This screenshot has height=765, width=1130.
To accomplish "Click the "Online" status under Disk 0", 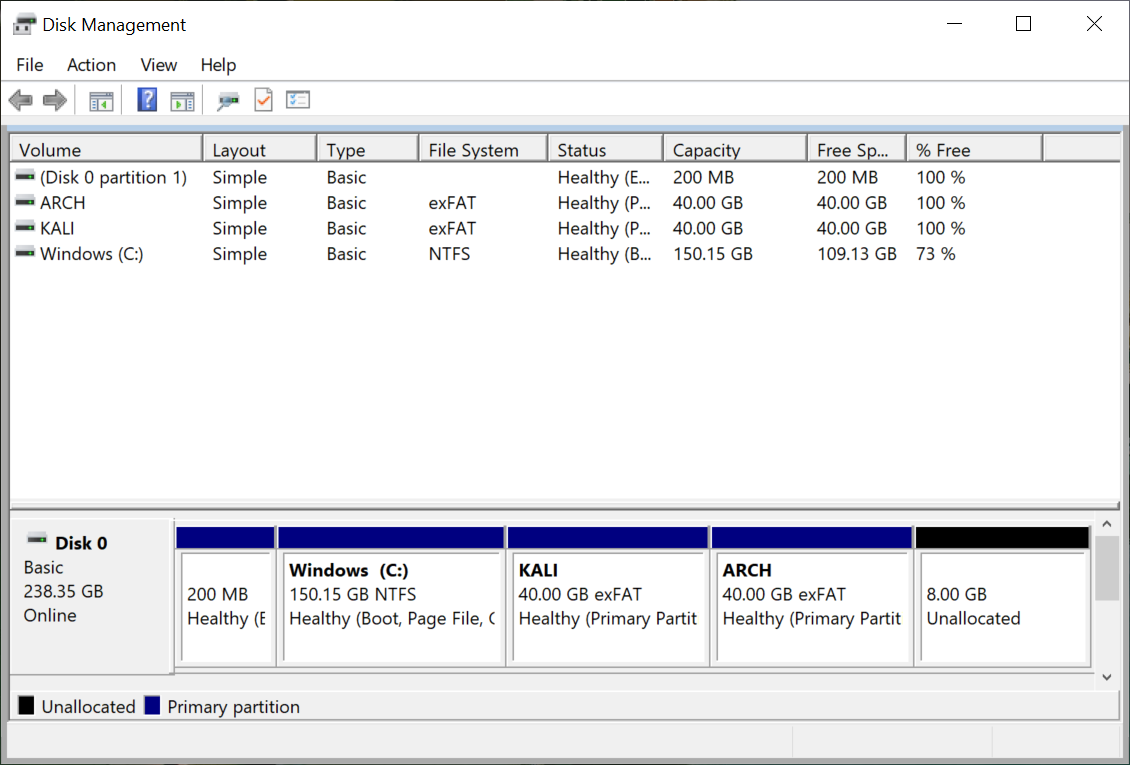I will [50, 616].
